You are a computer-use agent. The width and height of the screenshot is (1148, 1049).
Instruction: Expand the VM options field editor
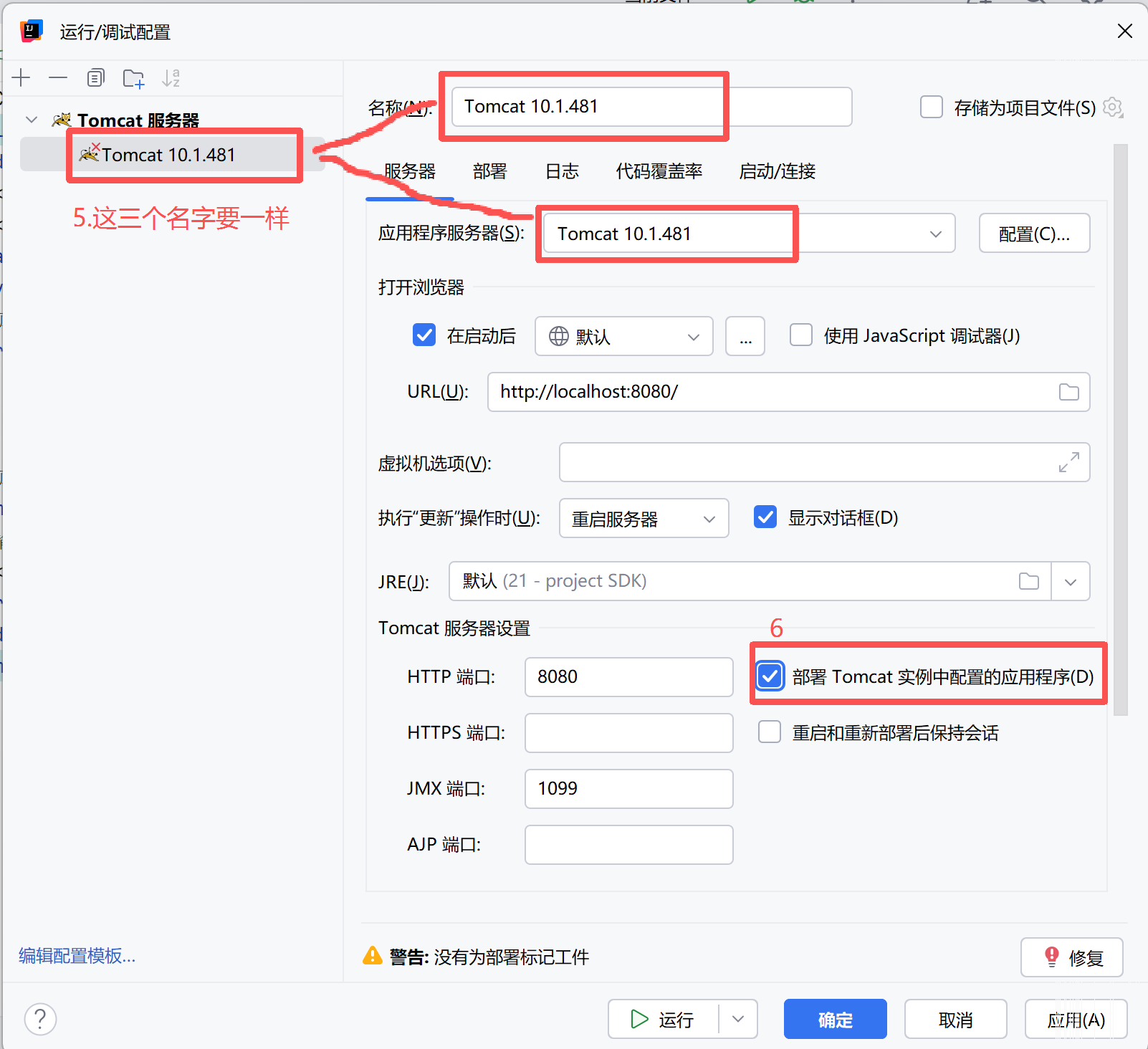point(1068,462)
